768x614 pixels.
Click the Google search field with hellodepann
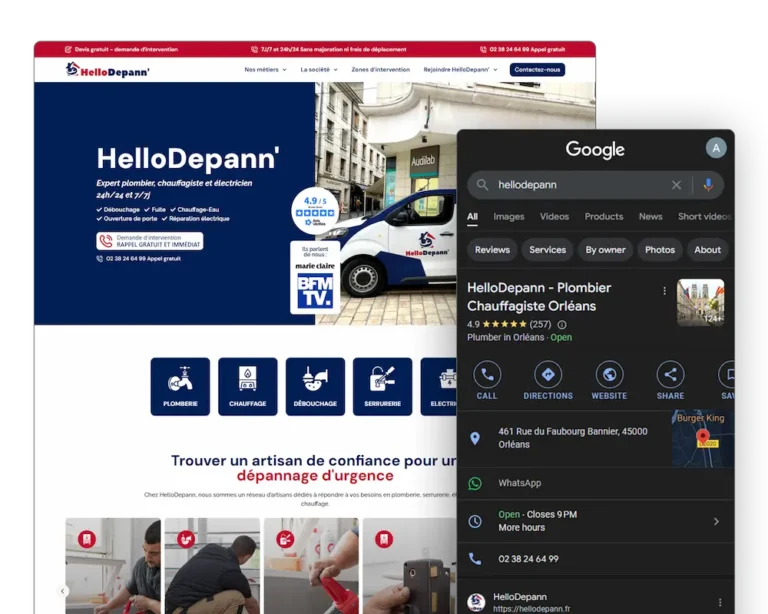tap(570, 185)
